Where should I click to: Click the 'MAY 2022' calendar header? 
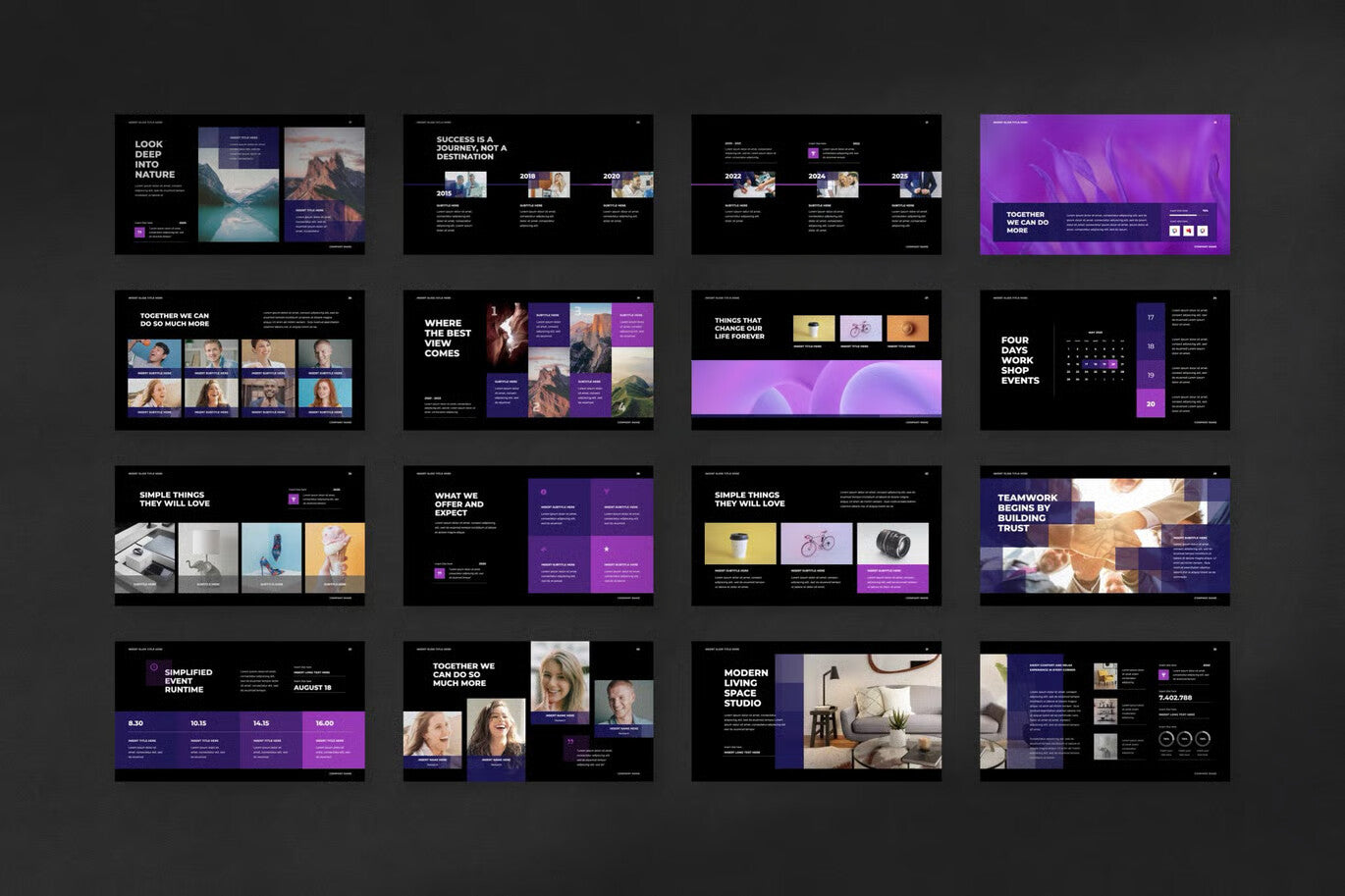(1095, 333)
